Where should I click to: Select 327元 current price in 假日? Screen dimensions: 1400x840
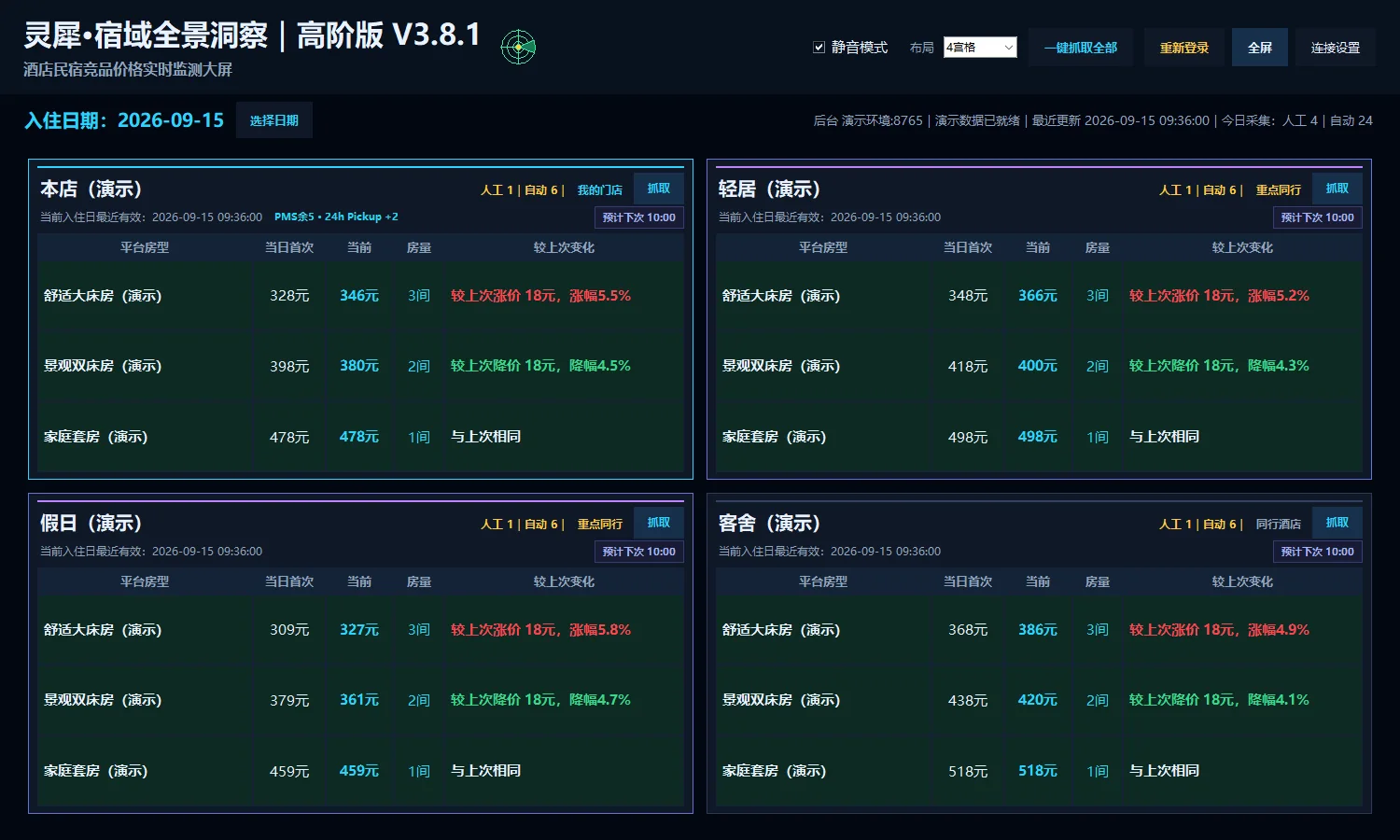tap(359, 630)
